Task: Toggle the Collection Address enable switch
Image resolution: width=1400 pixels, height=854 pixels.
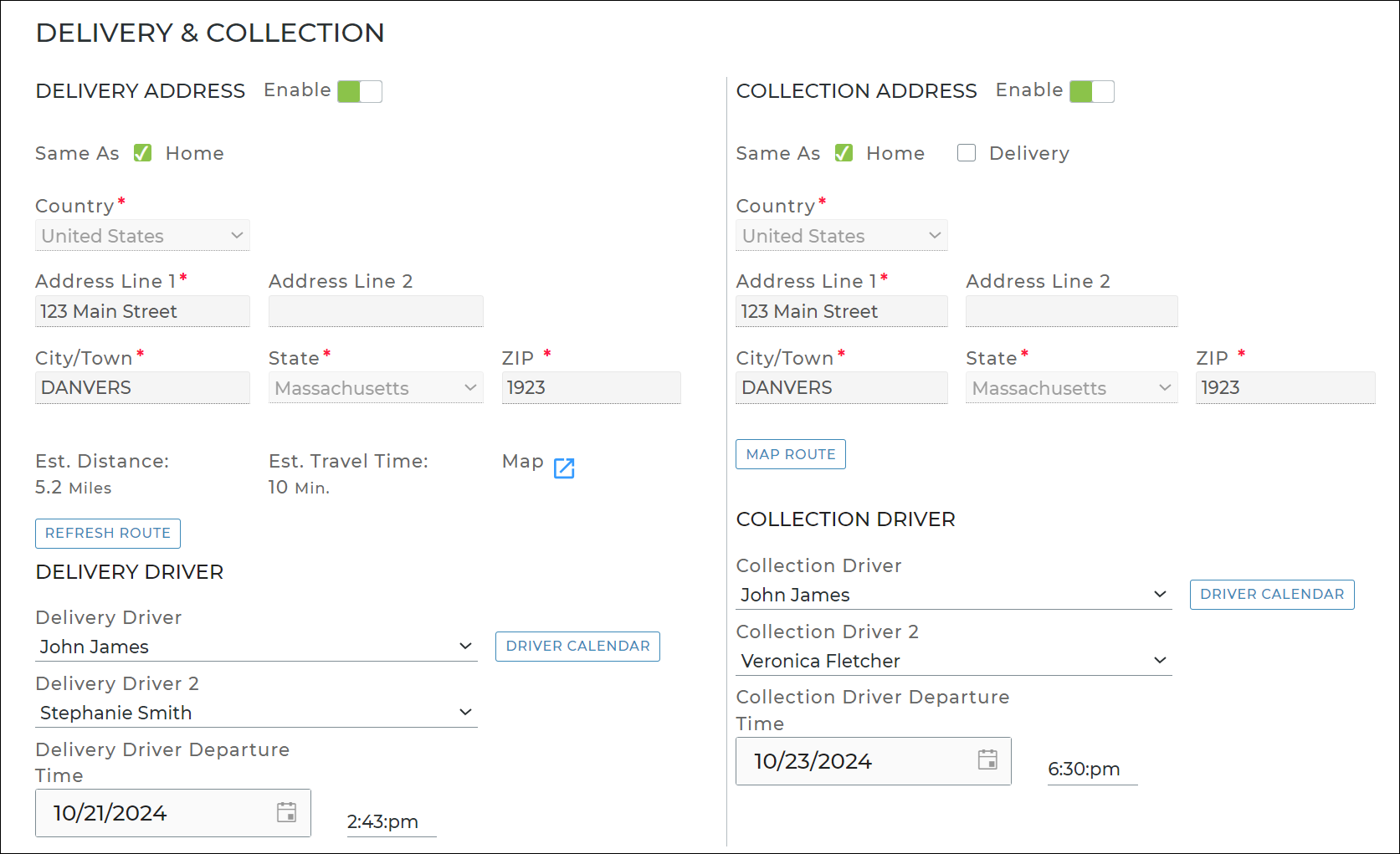Action: pos(1091,91)
